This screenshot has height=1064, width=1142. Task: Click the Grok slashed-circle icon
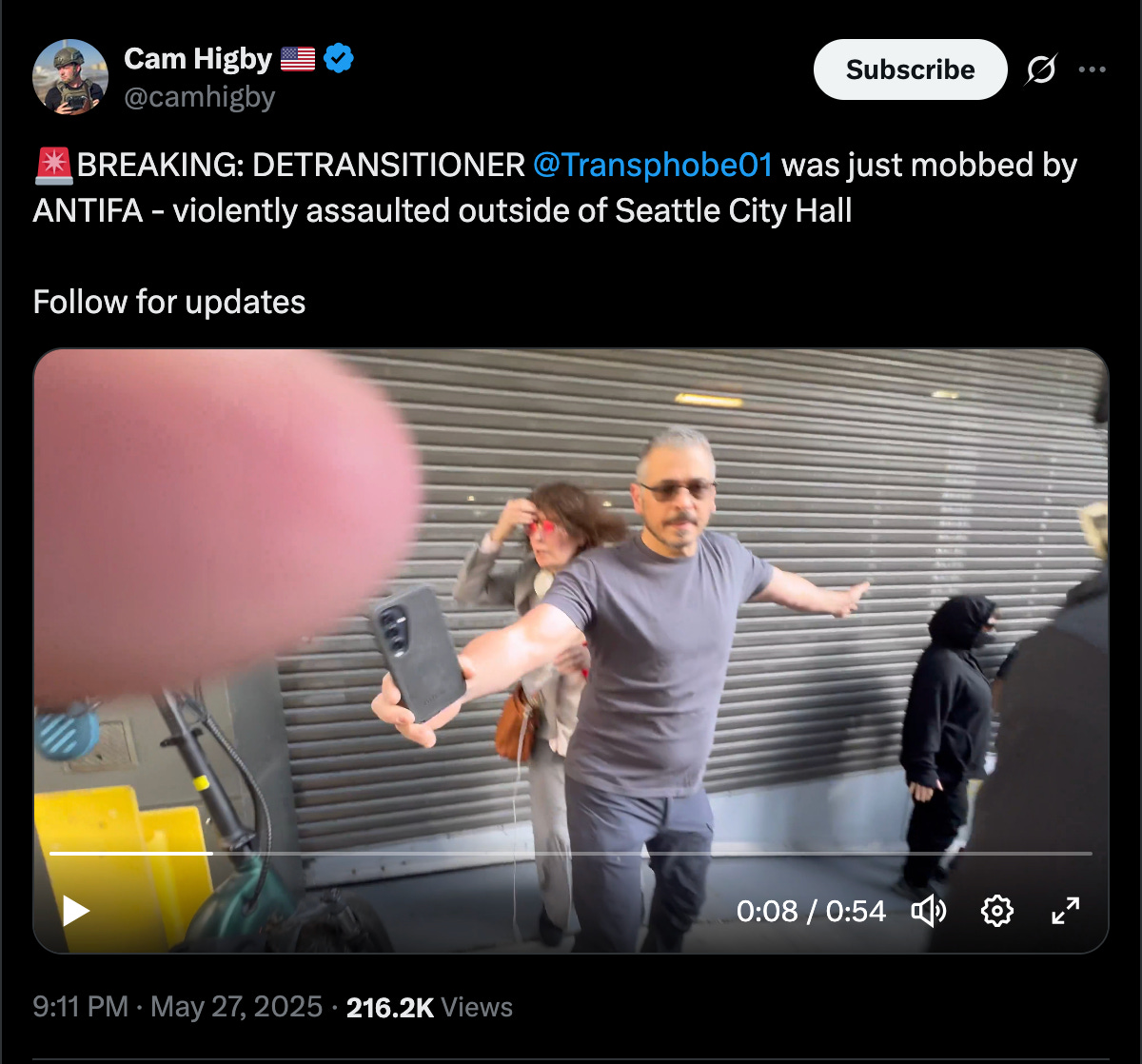click(x=1042, y=69)
